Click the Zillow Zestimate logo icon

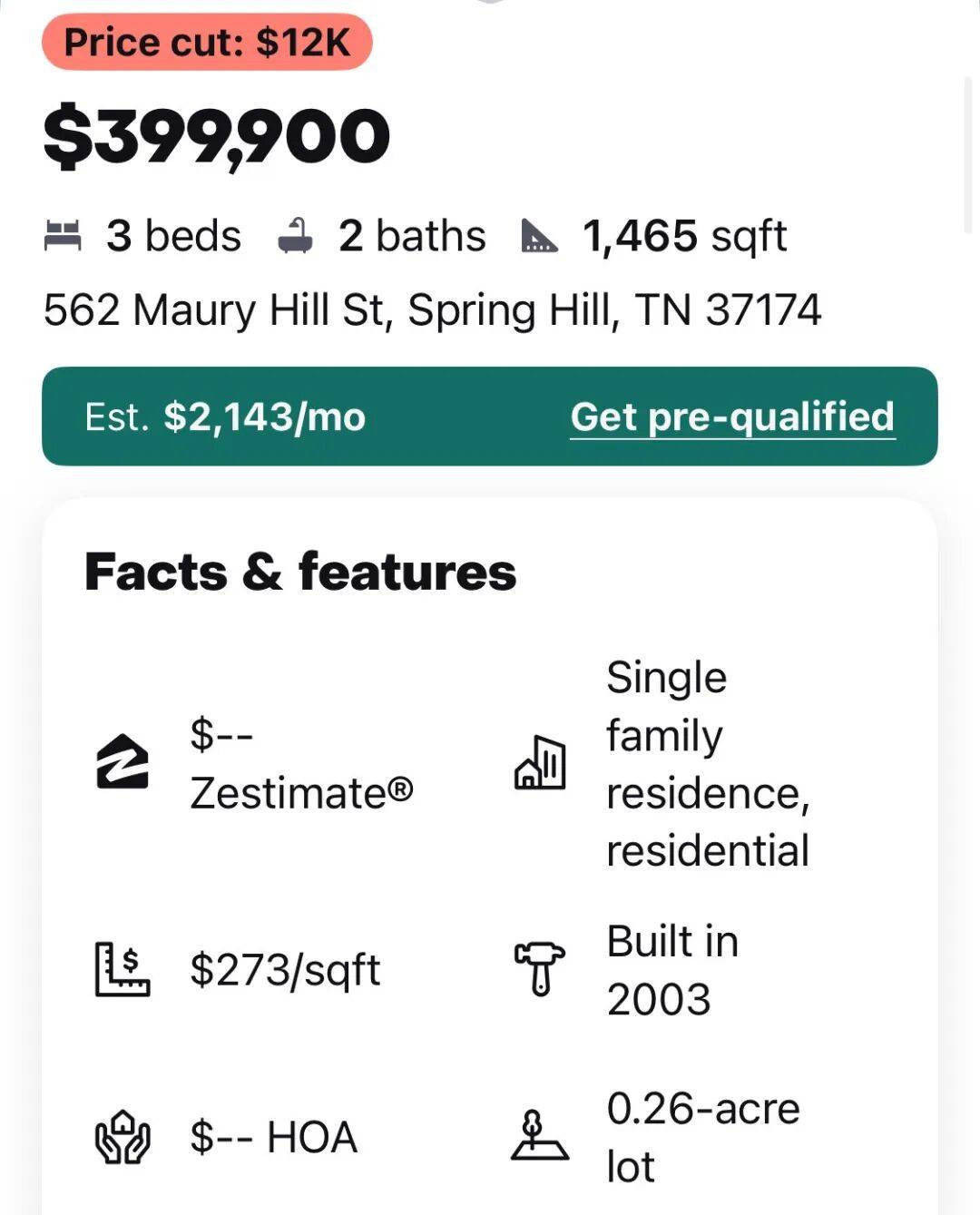tap(122, 762)
